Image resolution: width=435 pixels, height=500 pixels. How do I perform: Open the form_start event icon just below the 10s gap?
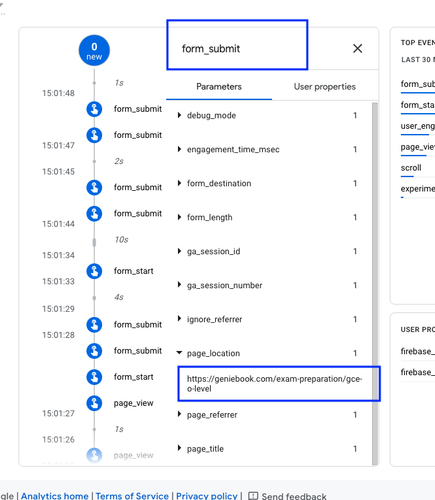pos(94,271)
